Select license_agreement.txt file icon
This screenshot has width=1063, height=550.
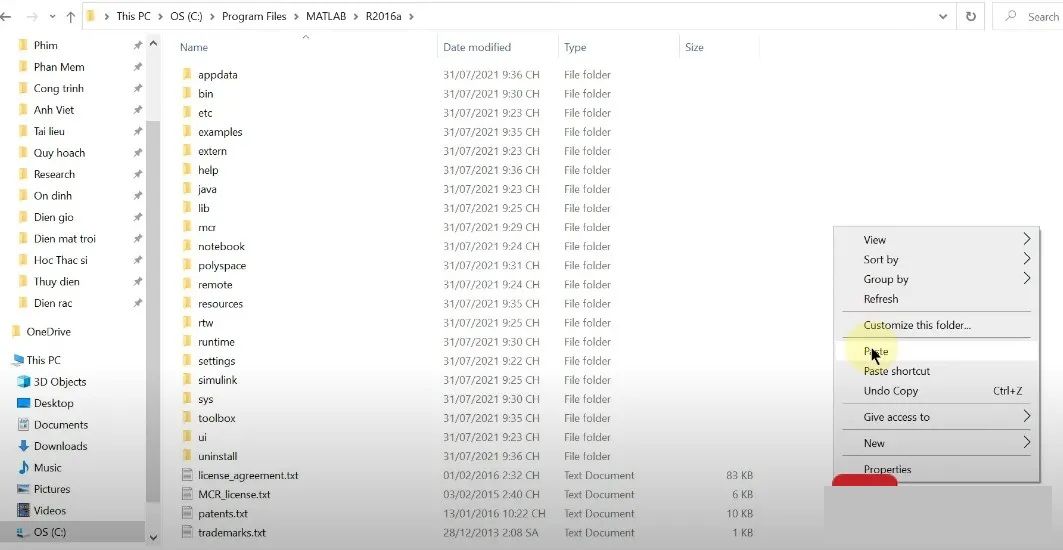(x=188, y=475)
